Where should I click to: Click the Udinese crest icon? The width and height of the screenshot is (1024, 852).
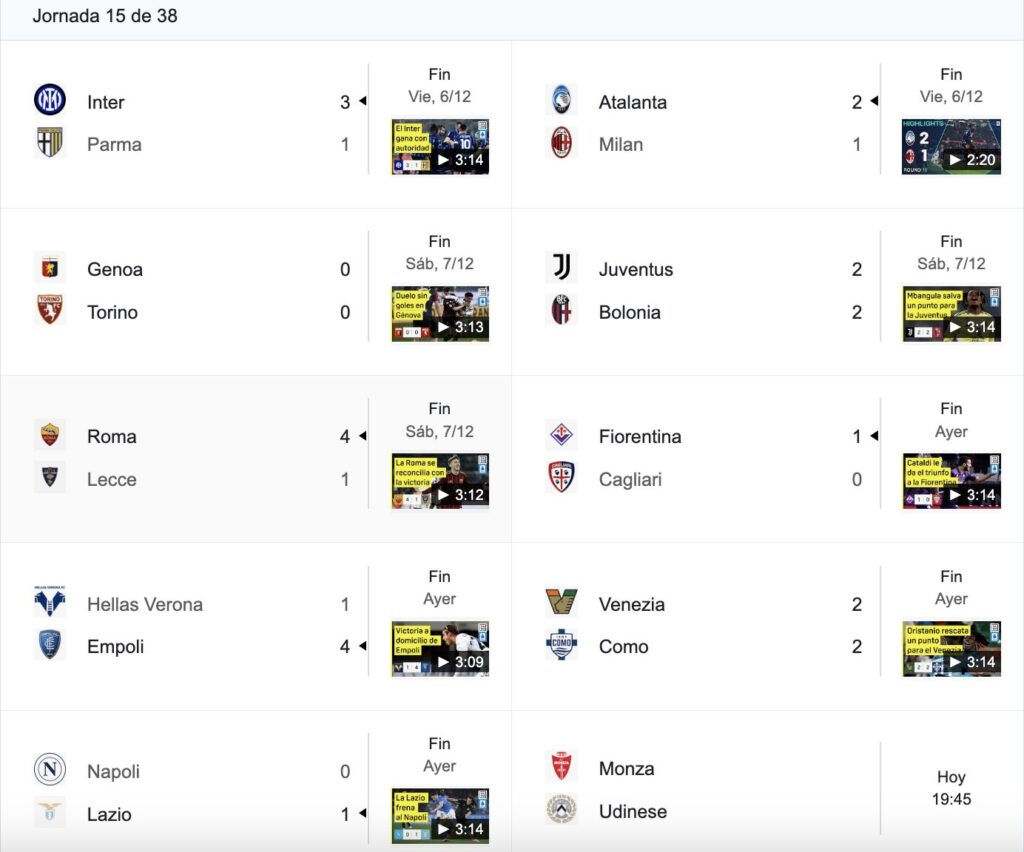pos(562,810)
